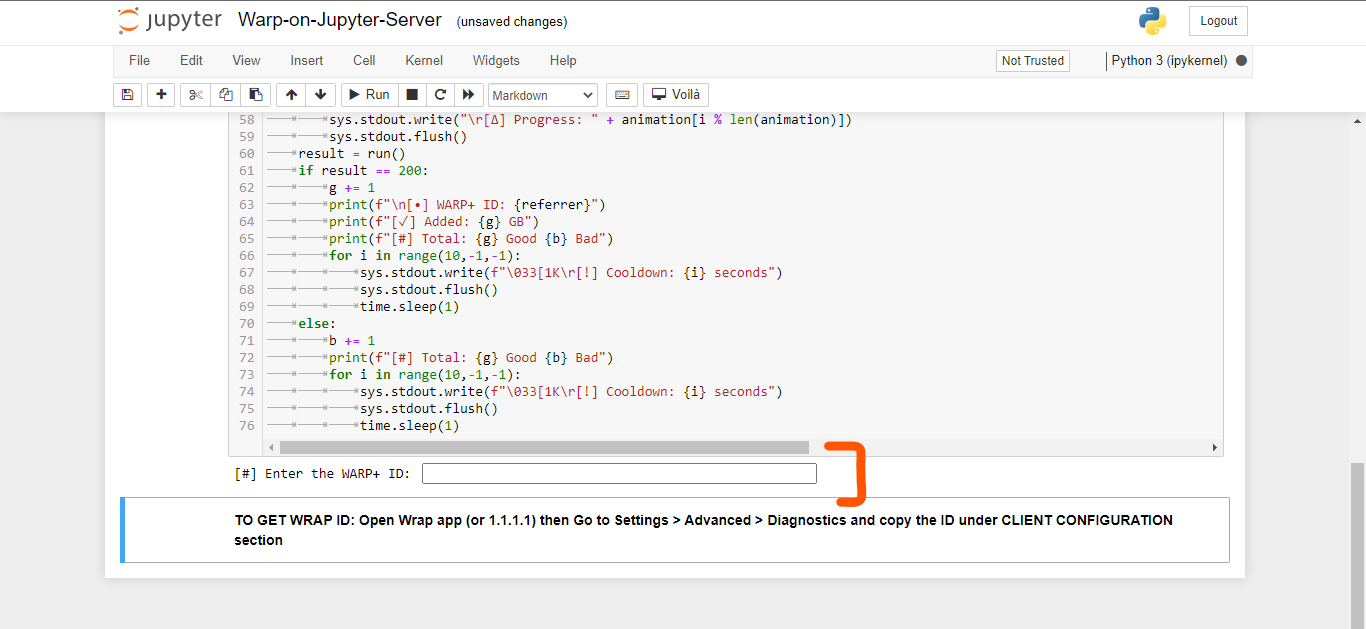The height and width of the screenshot is (629, 1366).
Task: Open the Cell menu
Action: click(x=364, y=61)
